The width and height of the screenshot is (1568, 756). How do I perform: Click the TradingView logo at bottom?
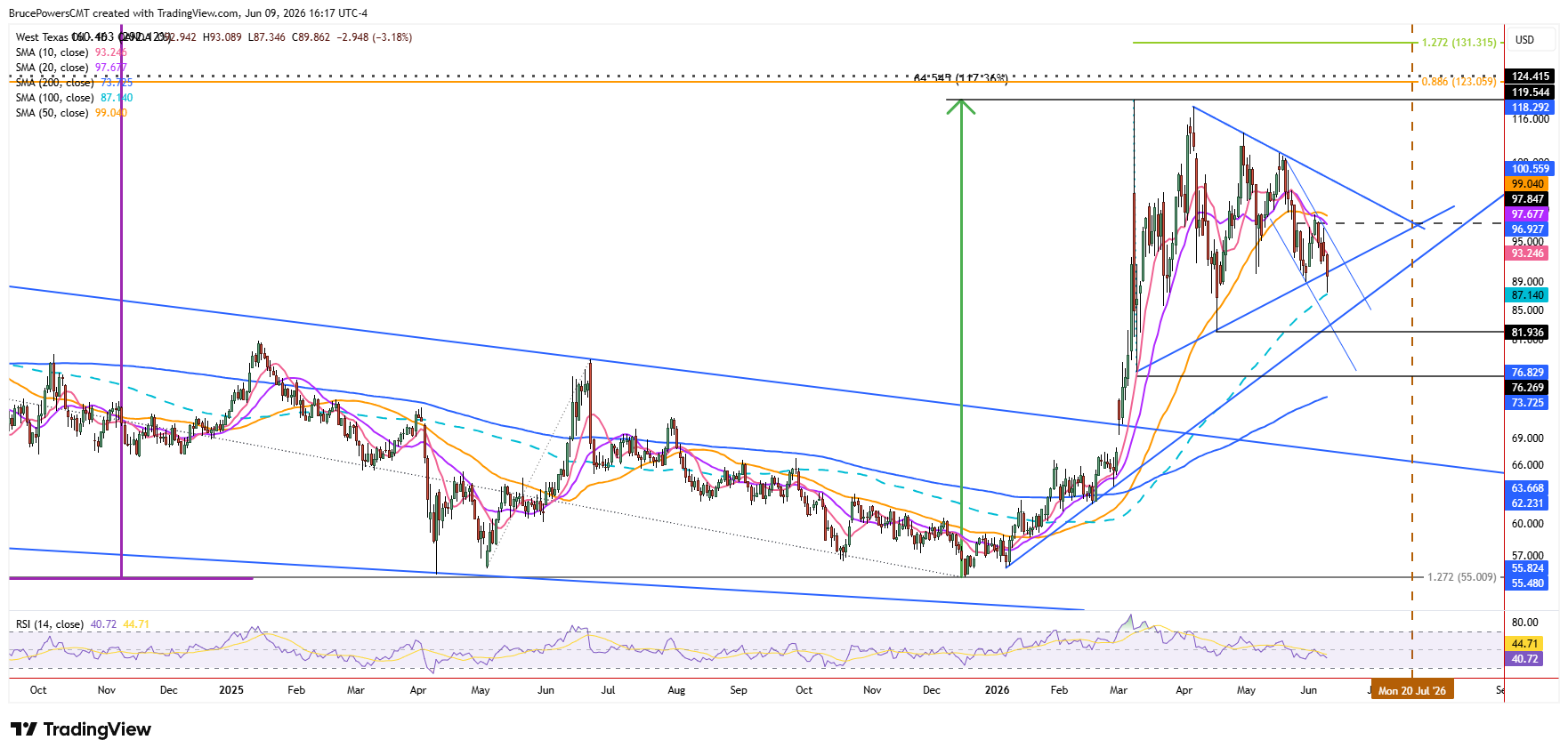click(81, 729)
